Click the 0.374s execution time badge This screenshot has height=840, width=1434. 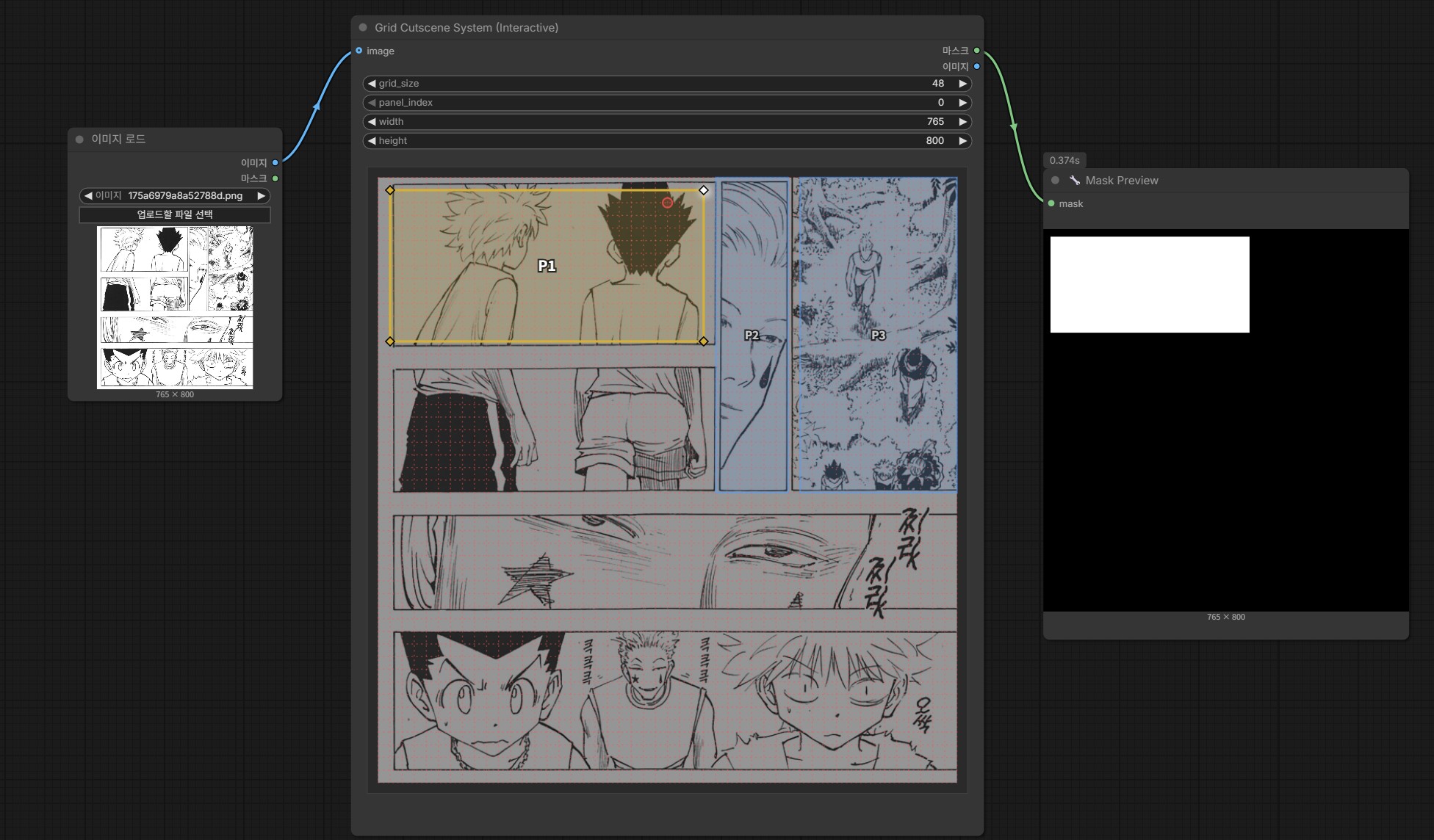pyautogui.click(x=1064, y=161)
